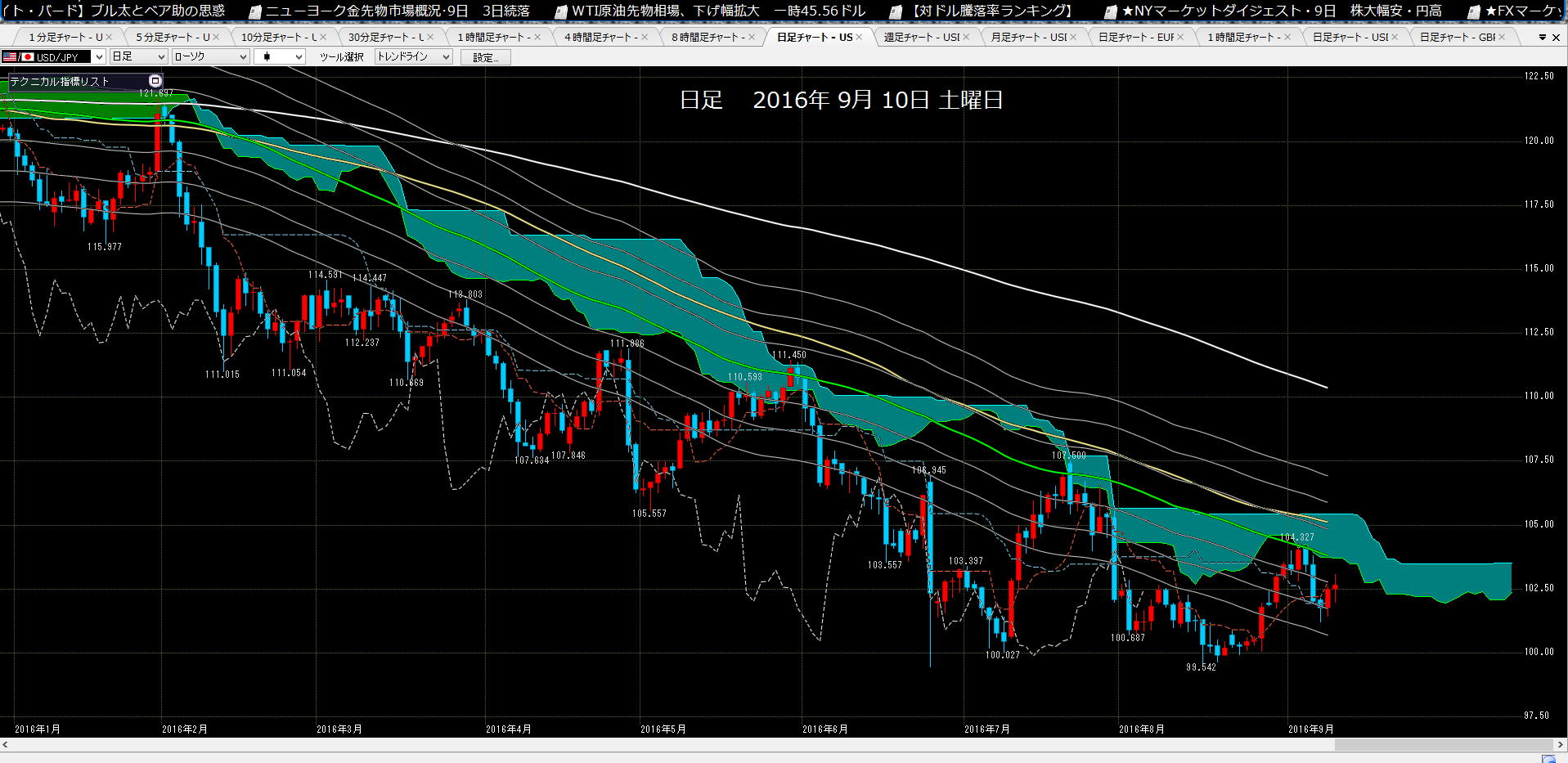Collapse the テクニカル指標リスト panel icon
The image size is (1568, 763).
(155, 81)
